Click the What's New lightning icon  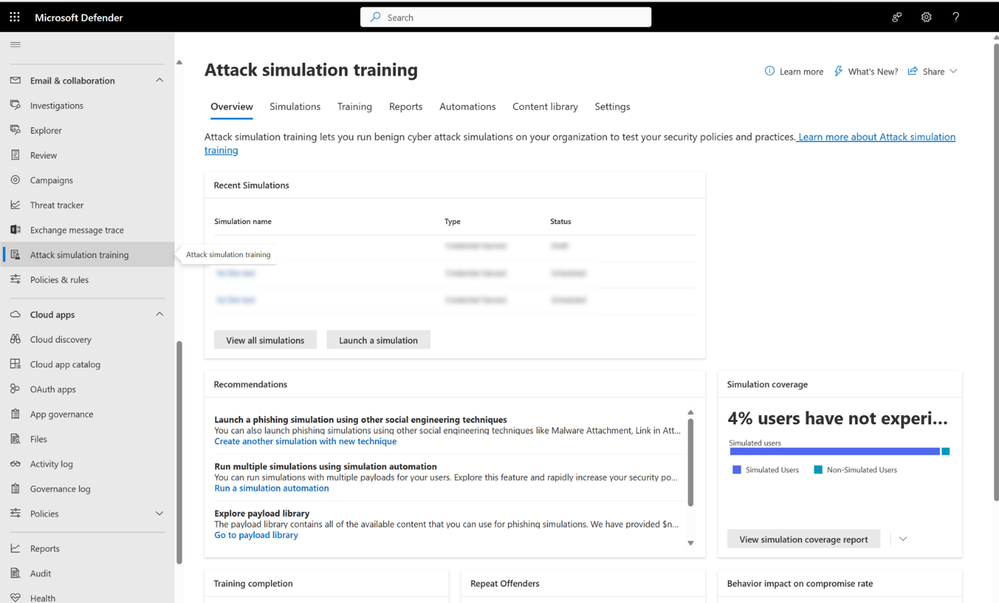(838, 71)
